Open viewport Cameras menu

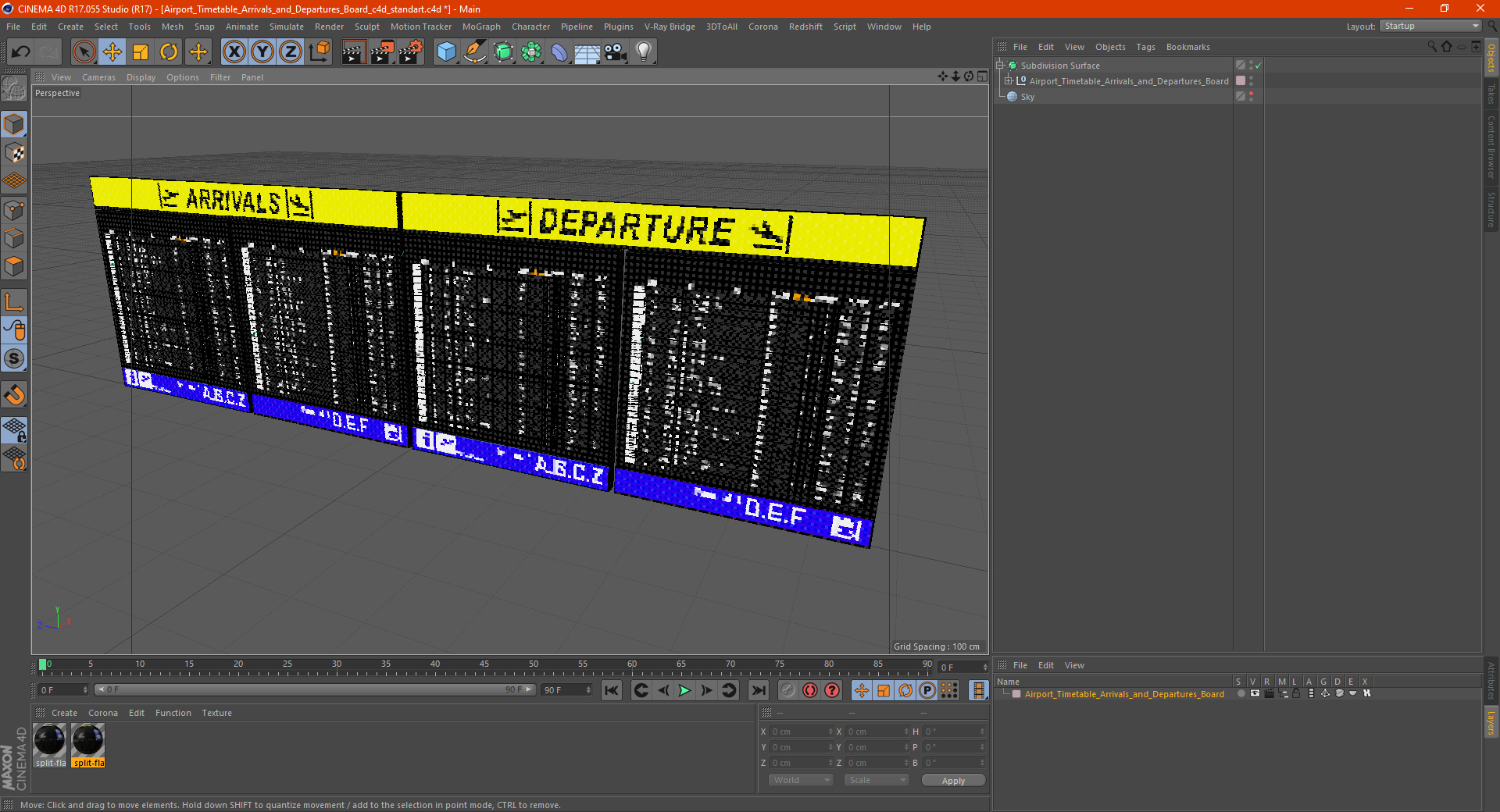tap(98, 77)
